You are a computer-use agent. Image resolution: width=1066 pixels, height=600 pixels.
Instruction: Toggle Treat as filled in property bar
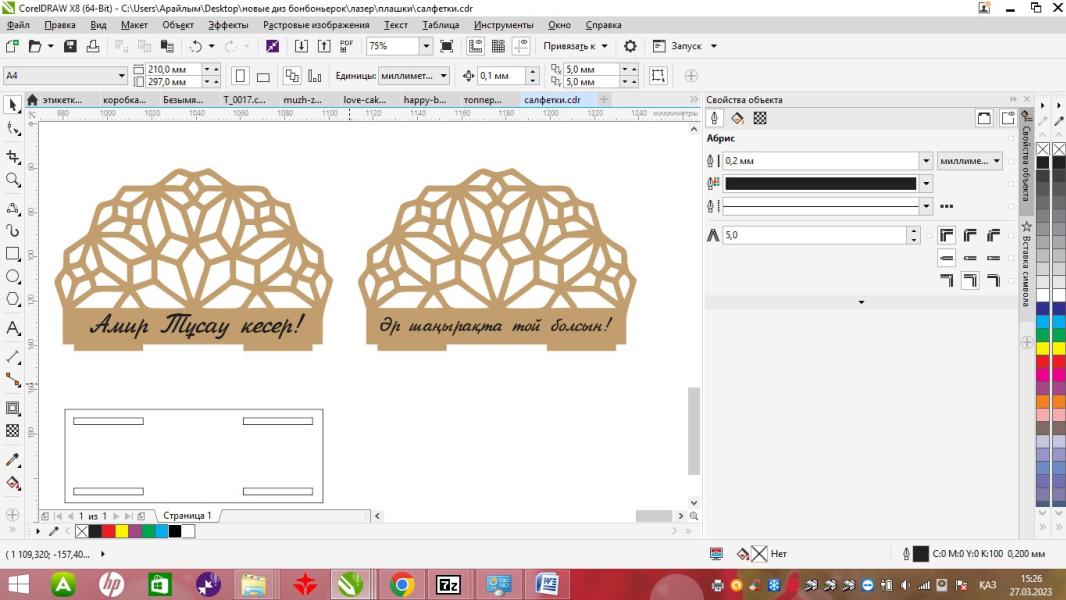tap(658, 75)
